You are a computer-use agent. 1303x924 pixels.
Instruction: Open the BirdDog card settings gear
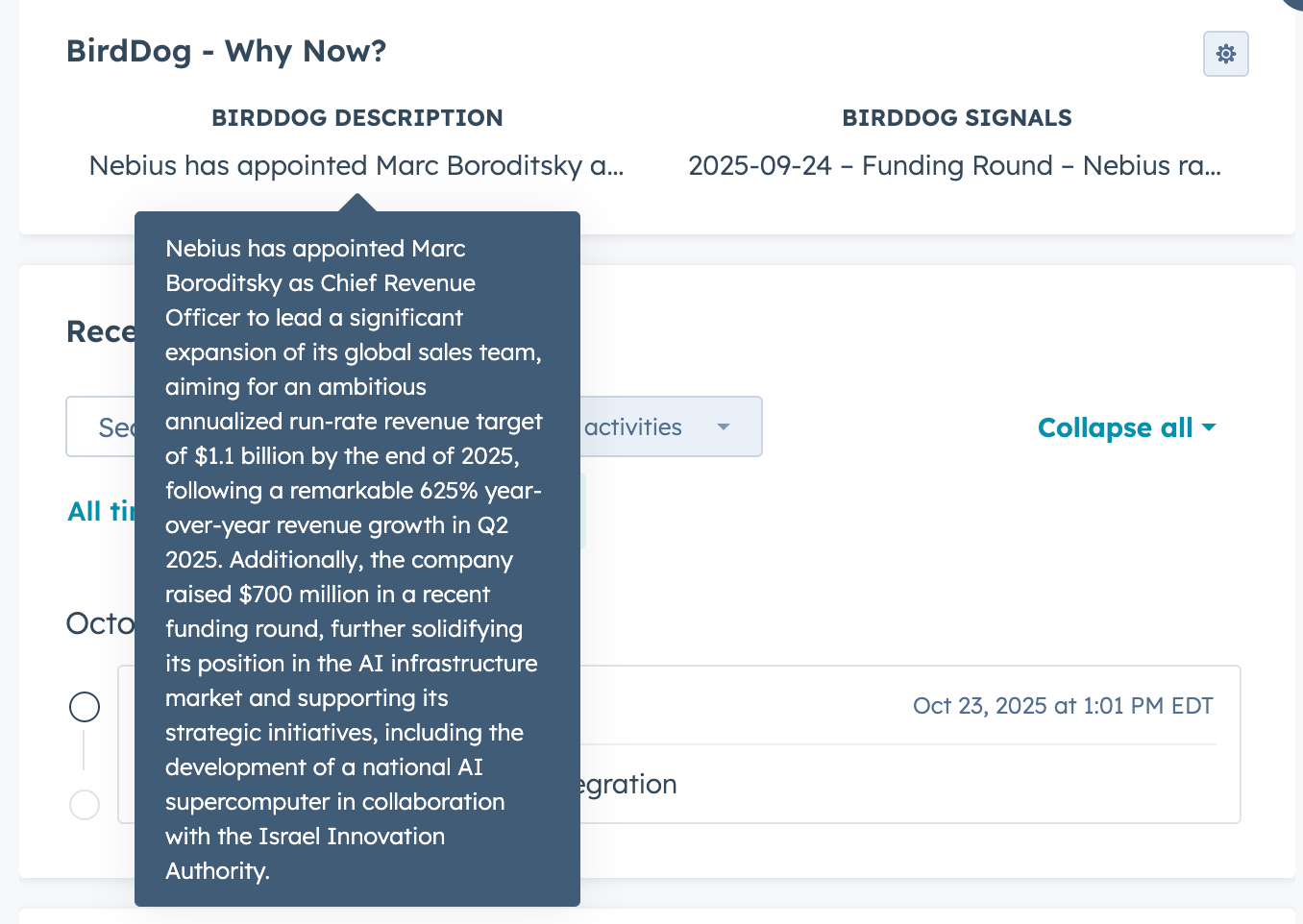click(x=1225, y=54)
